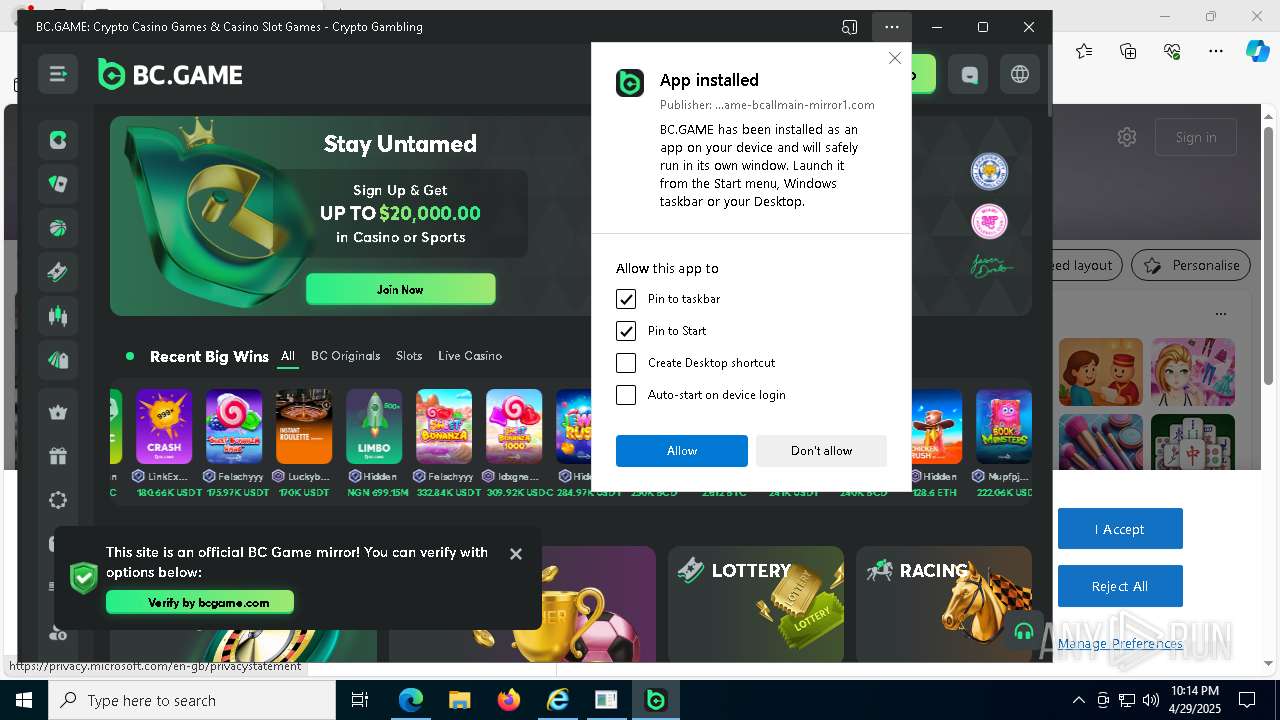Open File Explorer from taskbar

459,700
